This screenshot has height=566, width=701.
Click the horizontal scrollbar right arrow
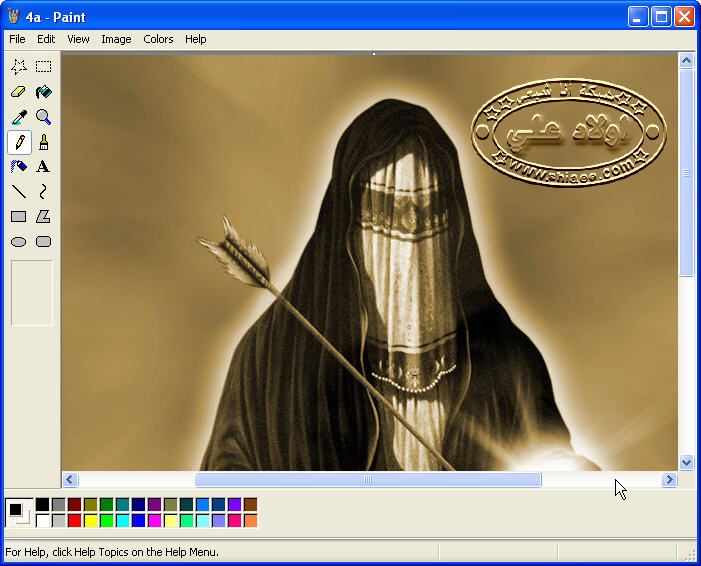point(669,480)
